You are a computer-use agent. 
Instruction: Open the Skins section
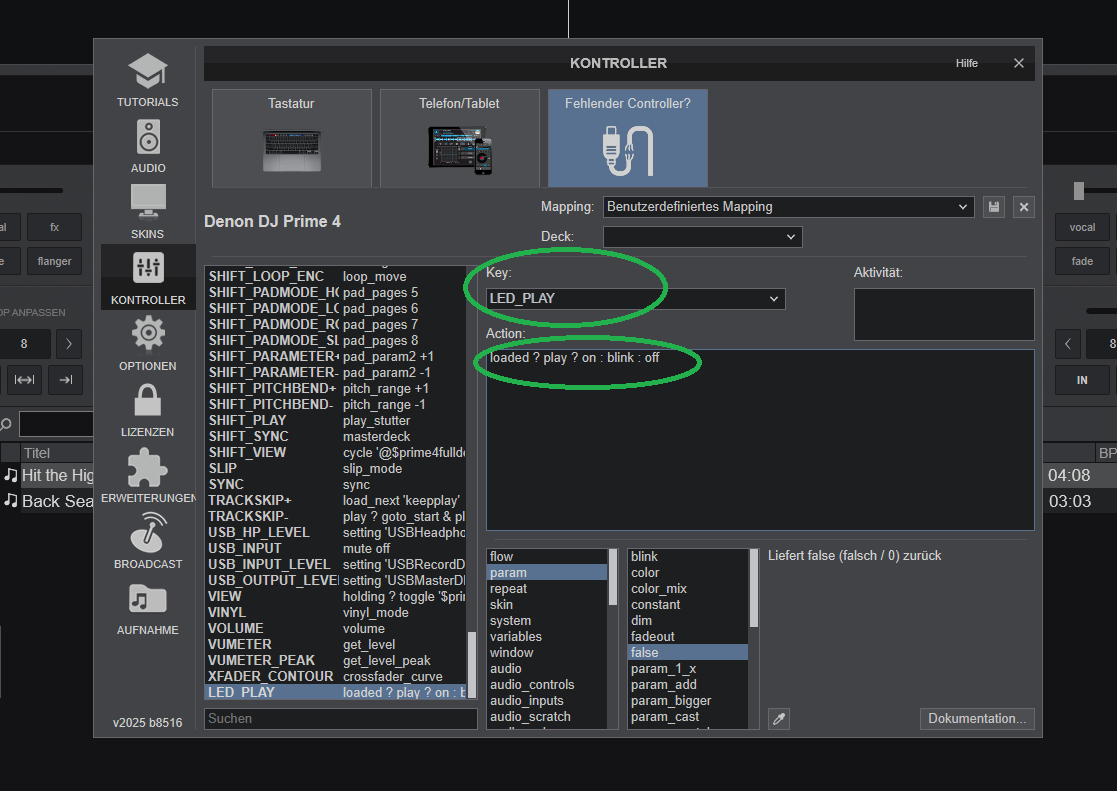click(x=147, y=212)
